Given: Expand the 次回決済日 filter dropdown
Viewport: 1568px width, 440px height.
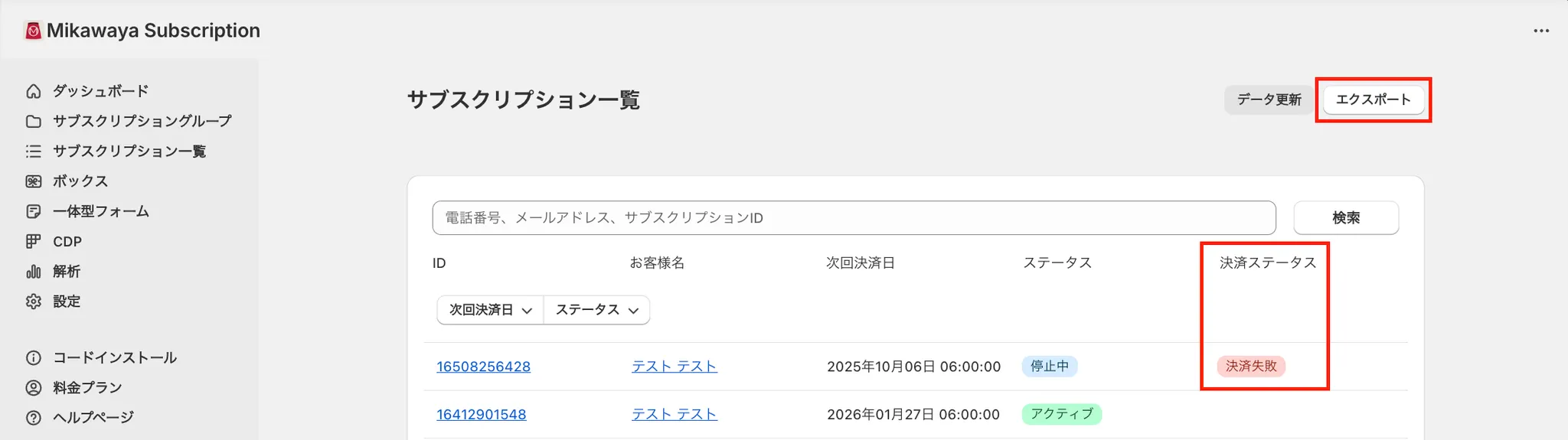Looking at the screenshot, I should (x=490, y=310).
